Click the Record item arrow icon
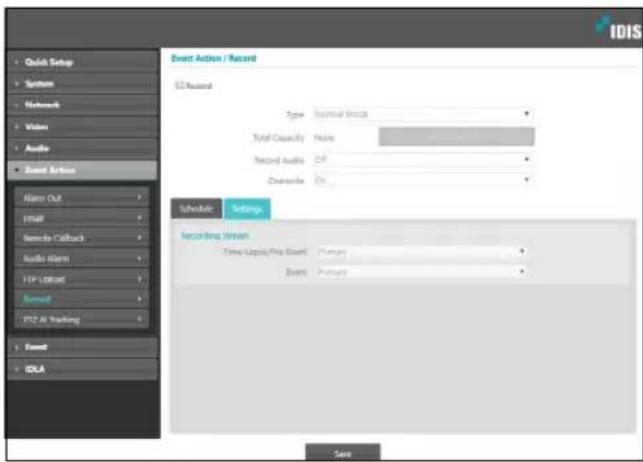The image size is (643, 462). 139,299
